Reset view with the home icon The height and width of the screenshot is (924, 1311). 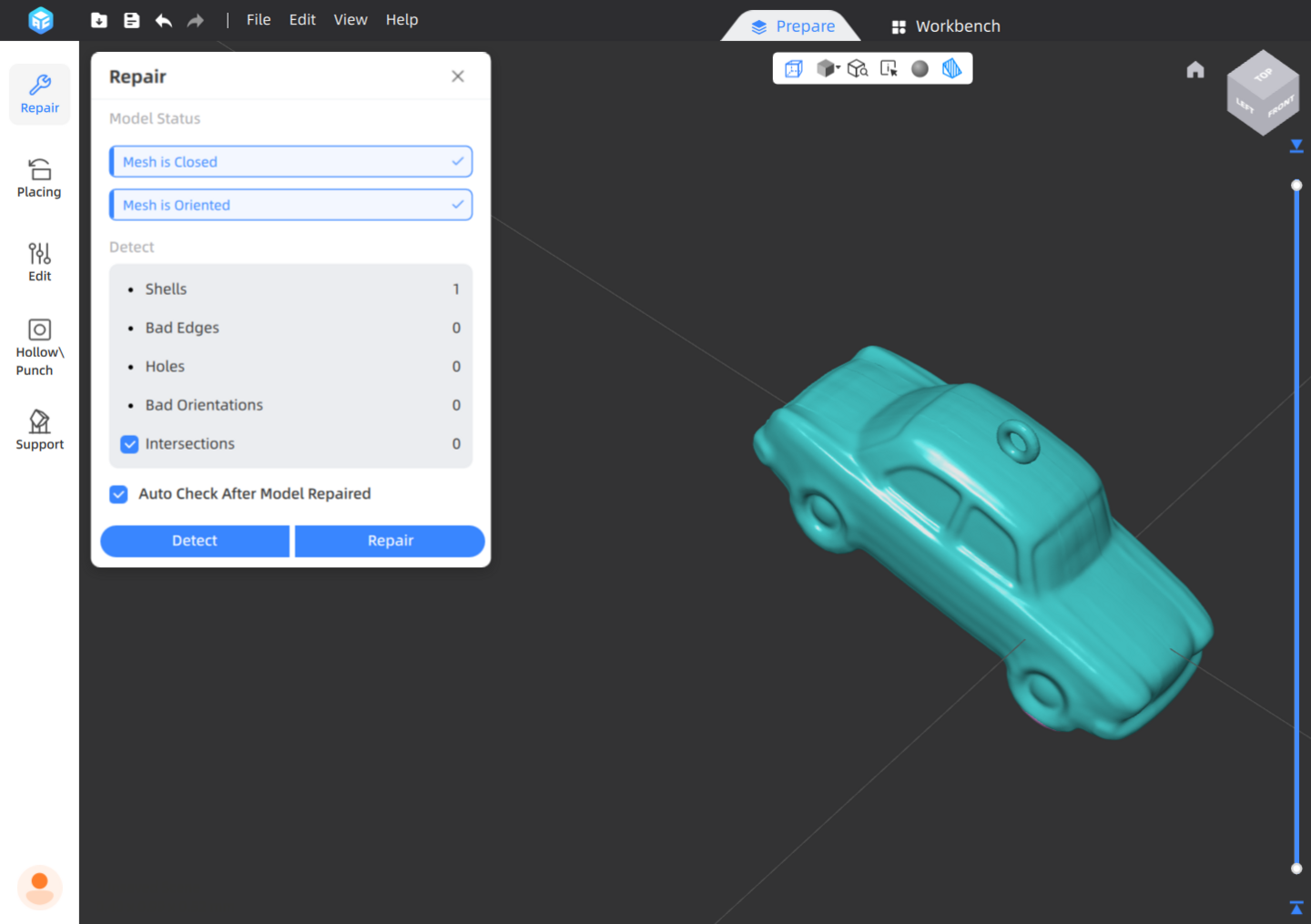click(x=1195, y=70)
